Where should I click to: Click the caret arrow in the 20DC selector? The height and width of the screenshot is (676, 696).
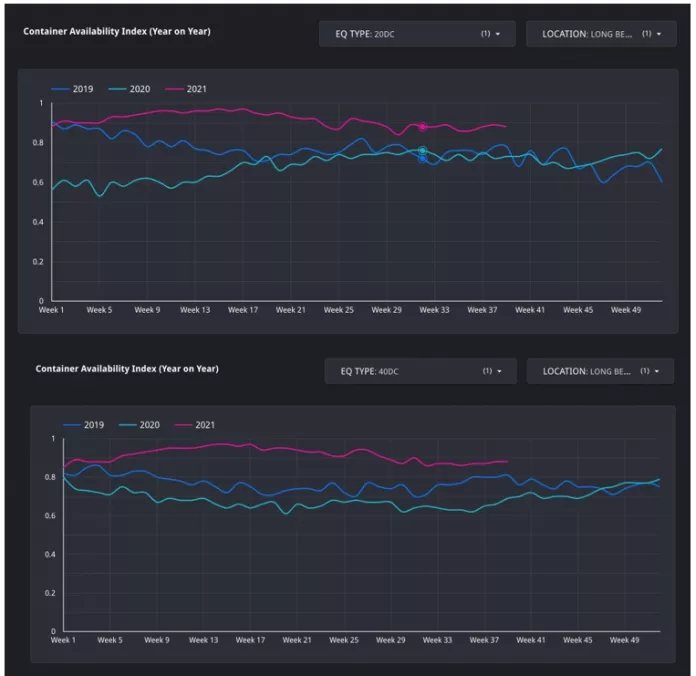(x=498, y=34)
